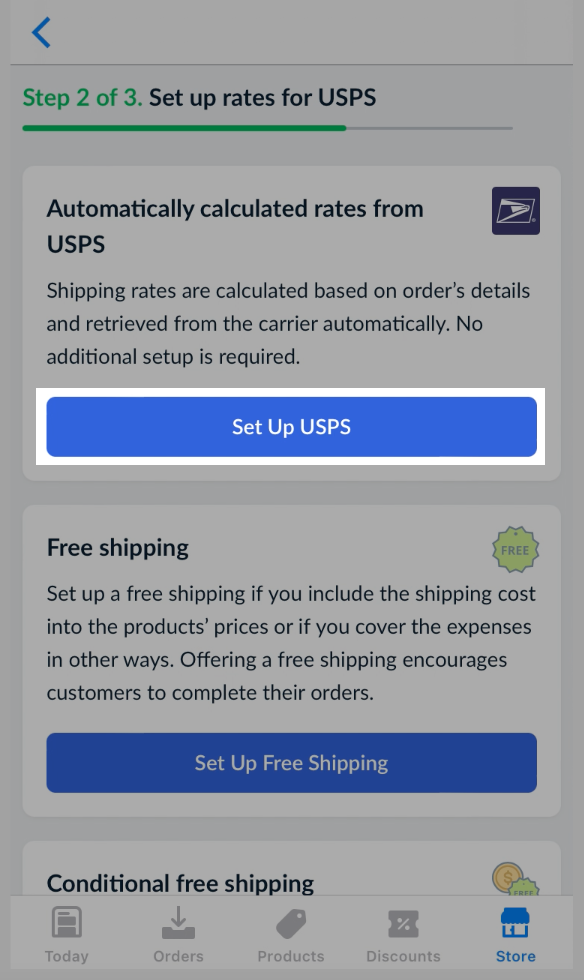
Task: Tap Set Up Free Shipping
Action: point(291,762)
